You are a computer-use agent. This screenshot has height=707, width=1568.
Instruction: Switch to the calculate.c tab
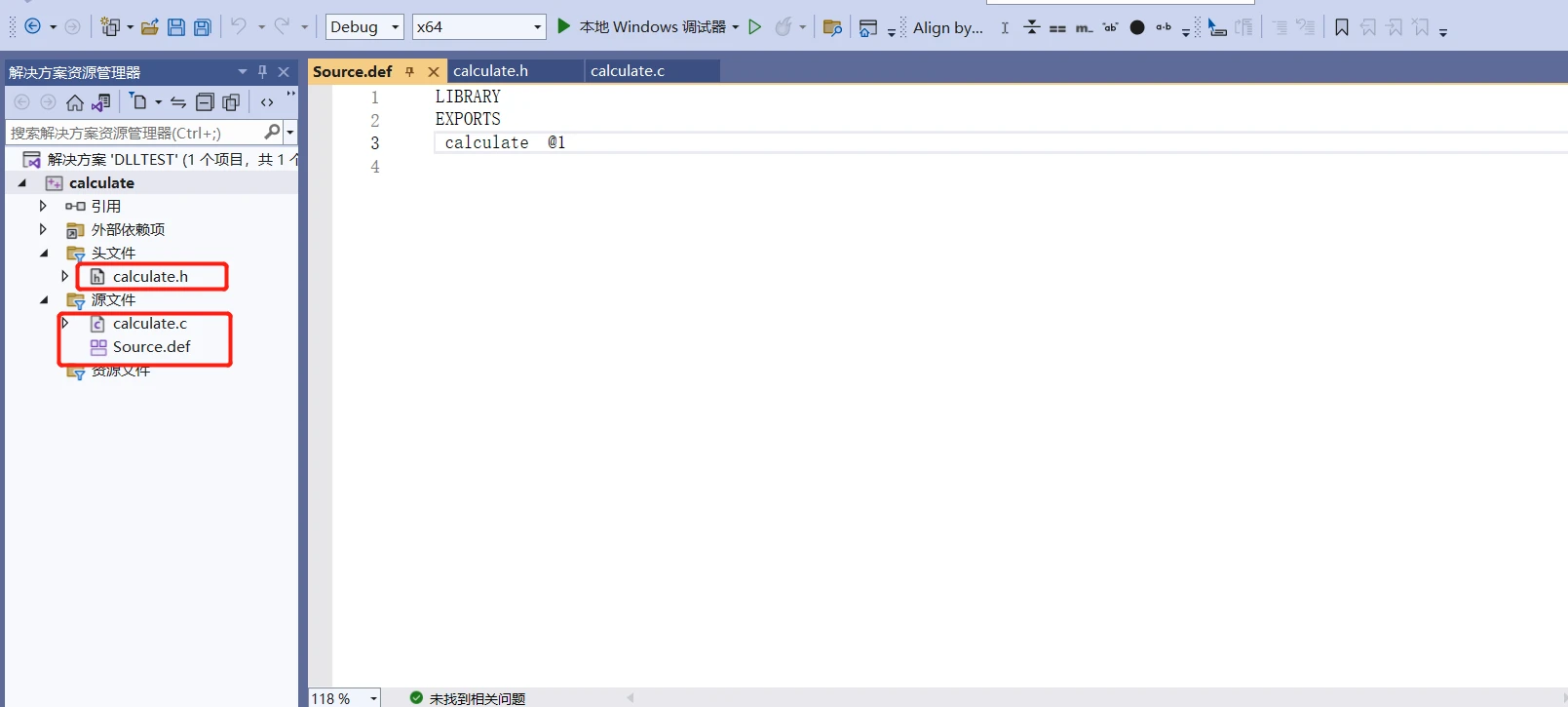(x=628, y=71)
